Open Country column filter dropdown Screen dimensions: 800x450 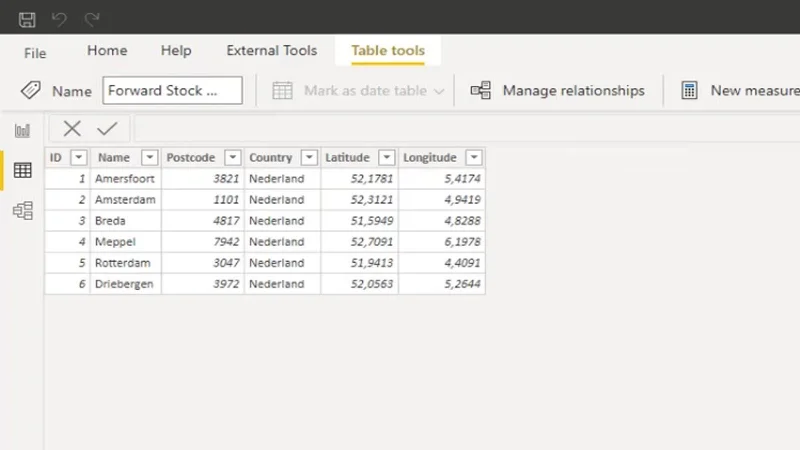pyautogui.click(x=309, y=158)
